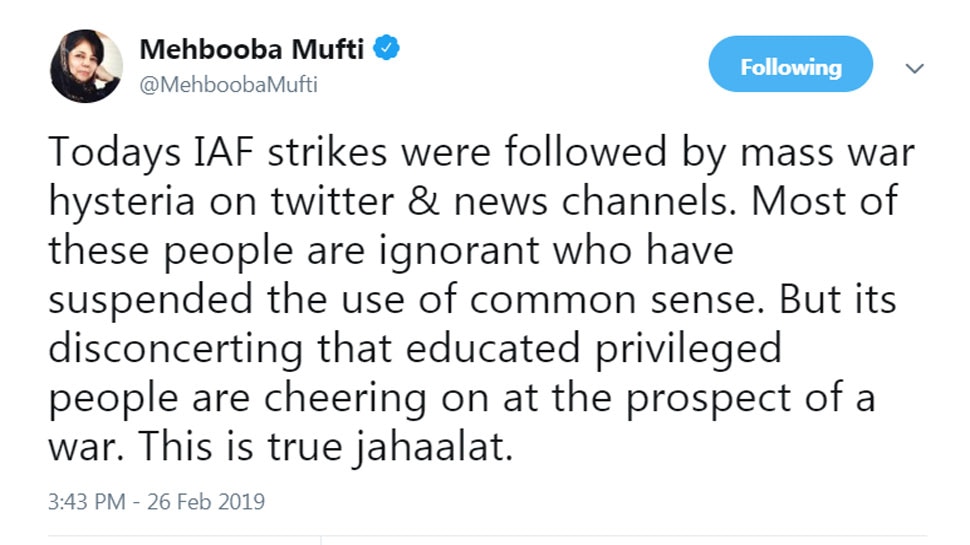Click the word "Todays" starting the tweet
Screen dimensions: 970x545
[x=105, y=153]
